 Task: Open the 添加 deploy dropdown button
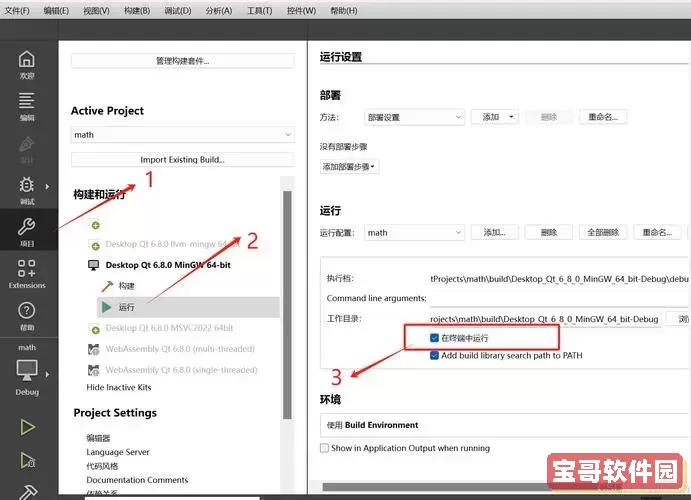[x=494, y=117]
